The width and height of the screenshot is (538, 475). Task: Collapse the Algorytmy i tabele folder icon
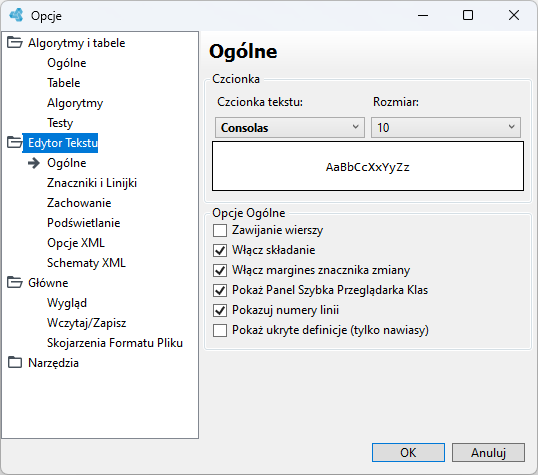(x=15, y=43)
